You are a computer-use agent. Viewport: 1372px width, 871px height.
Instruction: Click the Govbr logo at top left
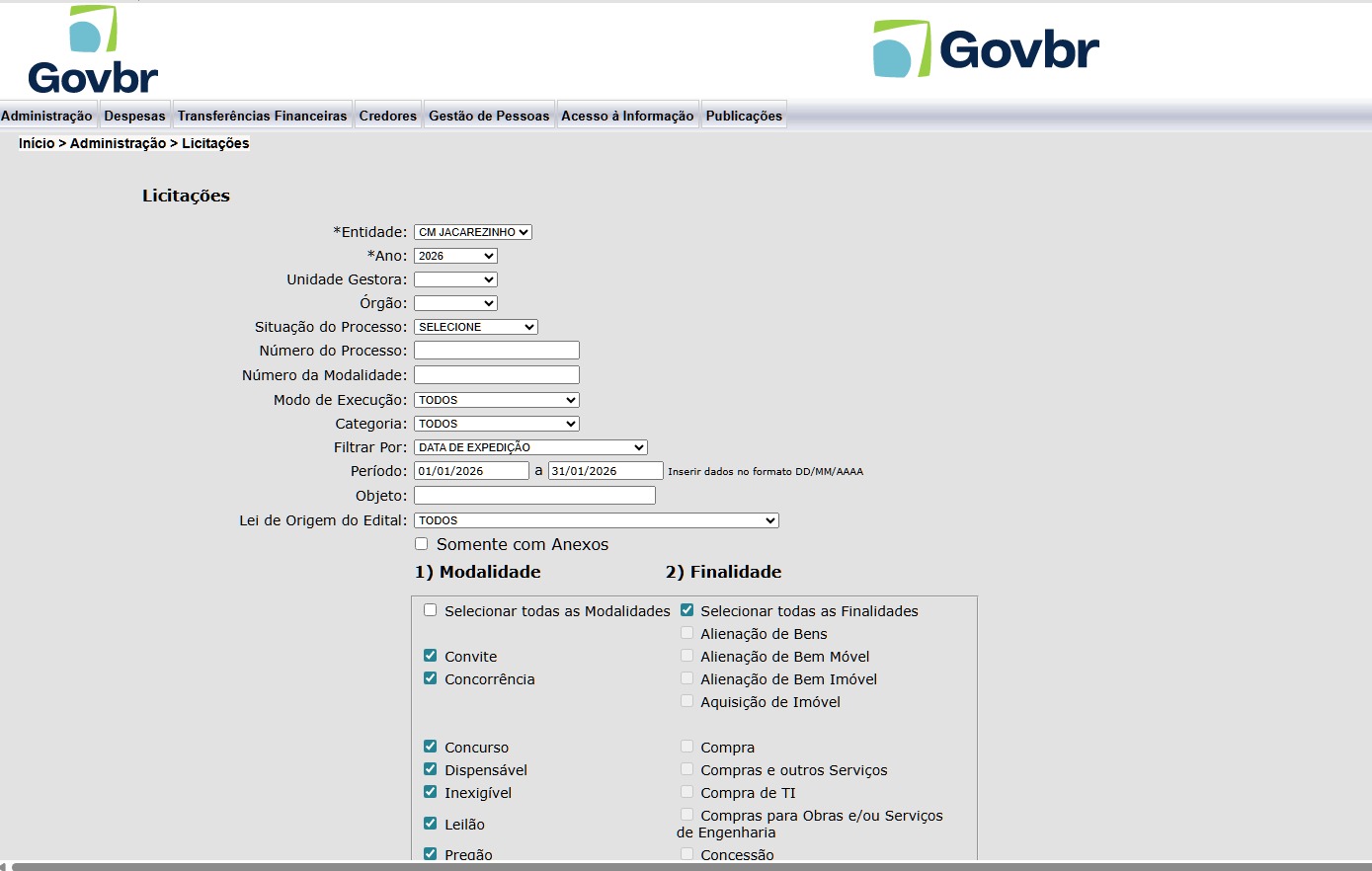[x=93, y=51]
